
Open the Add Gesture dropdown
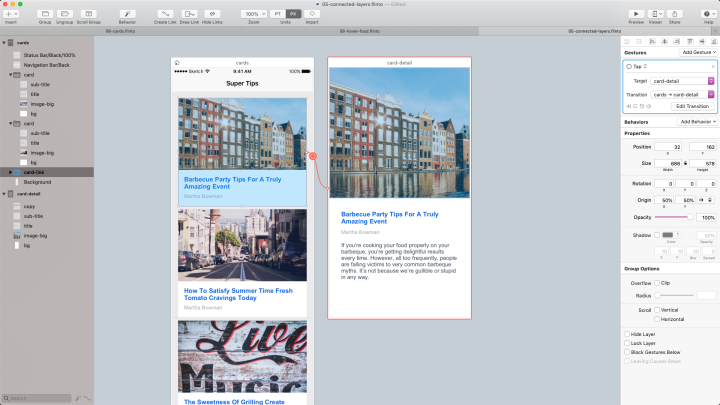698,52
